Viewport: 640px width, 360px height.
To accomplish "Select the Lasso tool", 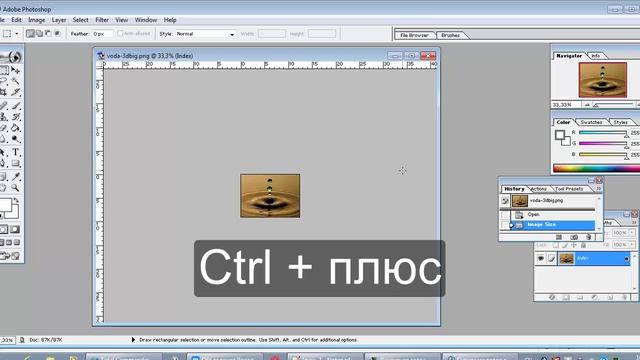I will pos(3,81).
